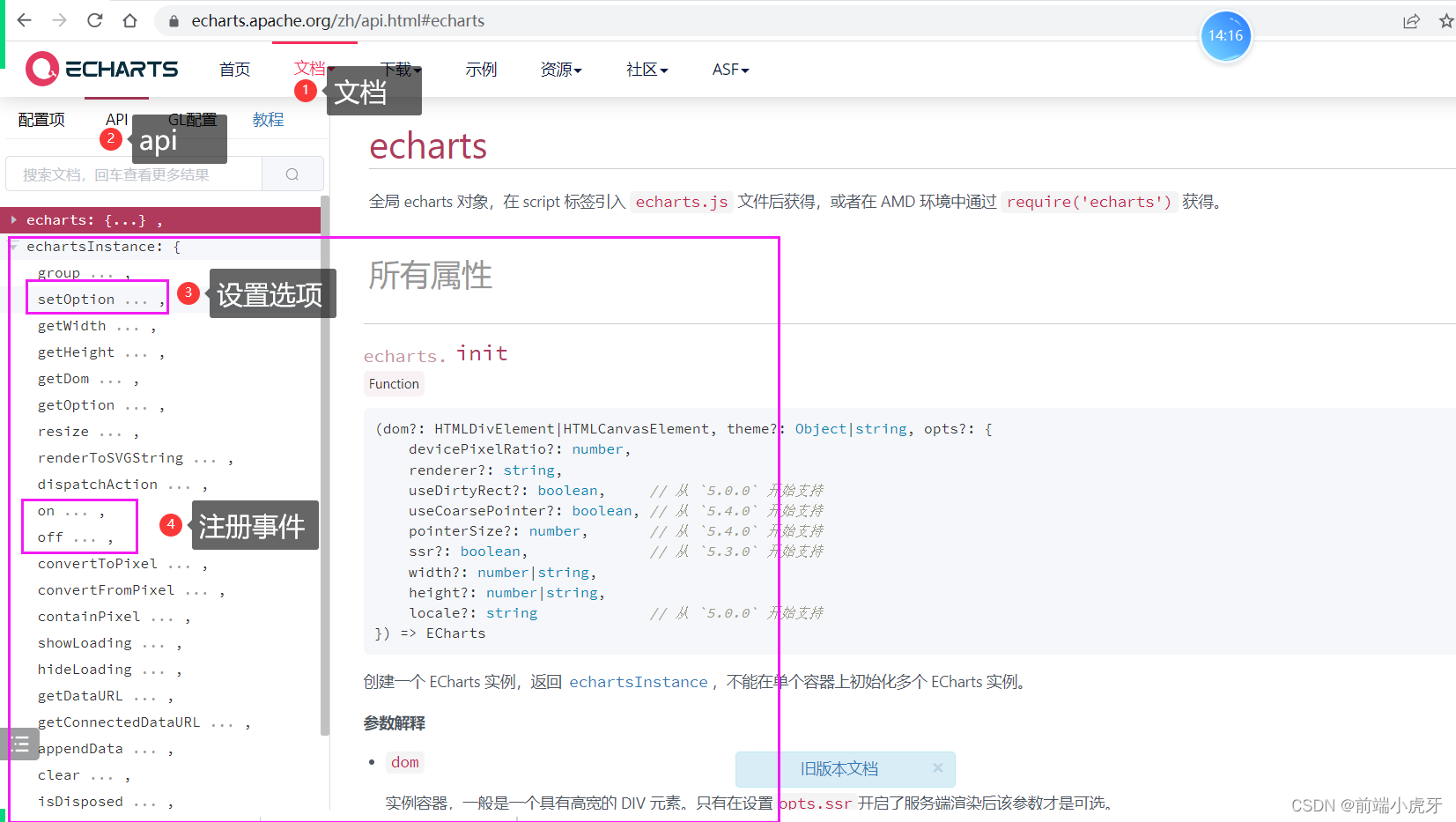The image size is (1456, 822).
Task: Click the address bar URL
Action: click(338, 20)
